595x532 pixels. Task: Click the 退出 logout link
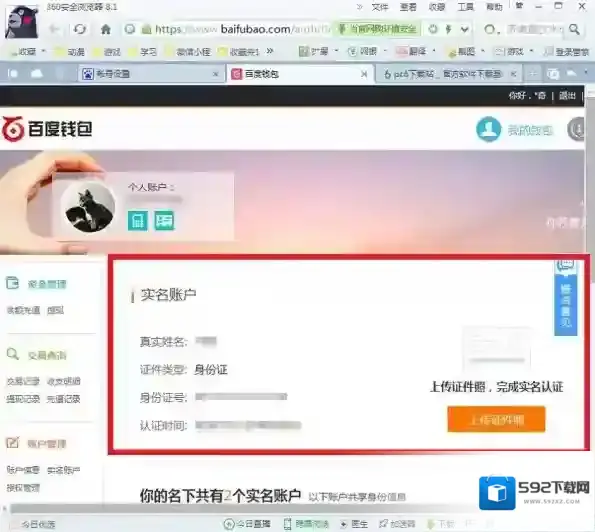(567, 96)
